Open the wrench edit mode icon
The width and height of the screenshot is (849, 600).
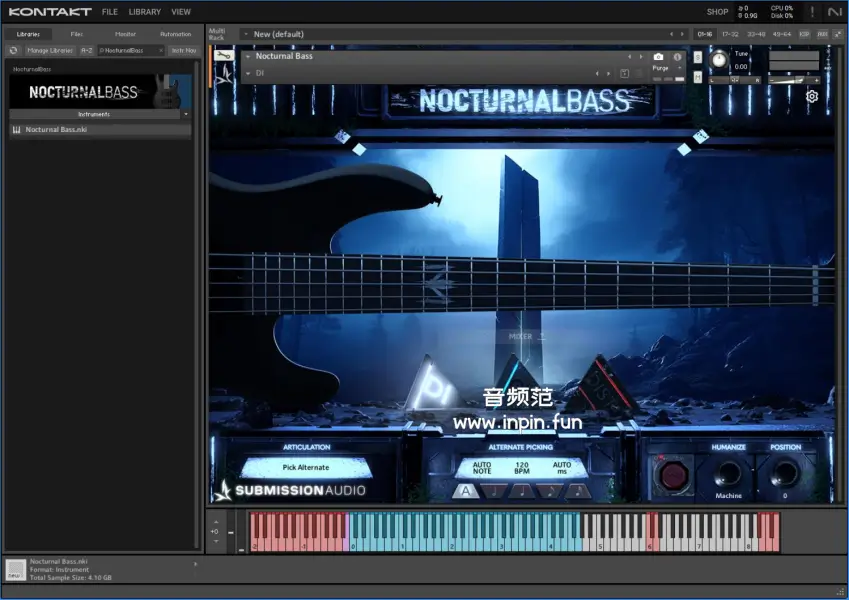tap(224, 55)
